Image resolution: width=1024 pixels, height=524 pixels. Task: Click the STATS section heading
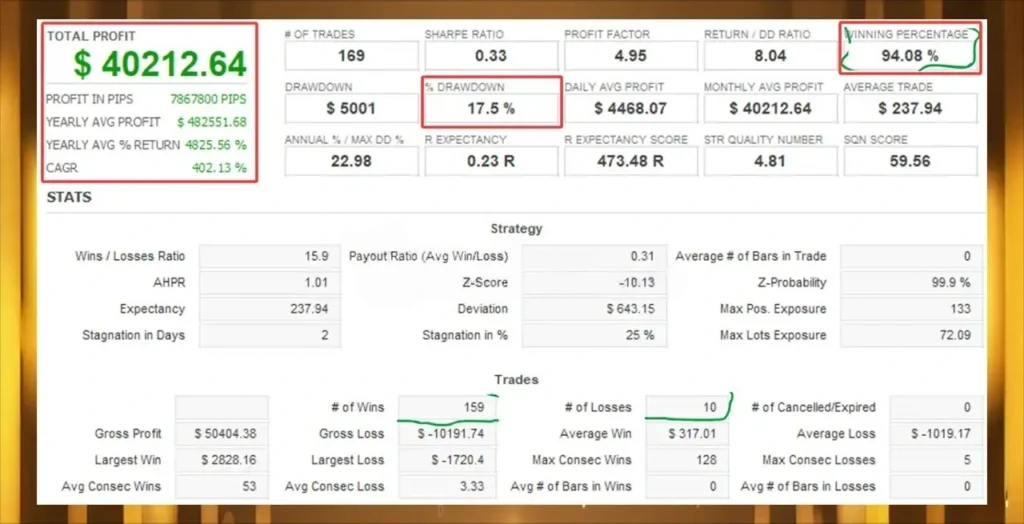coord(69,197)
